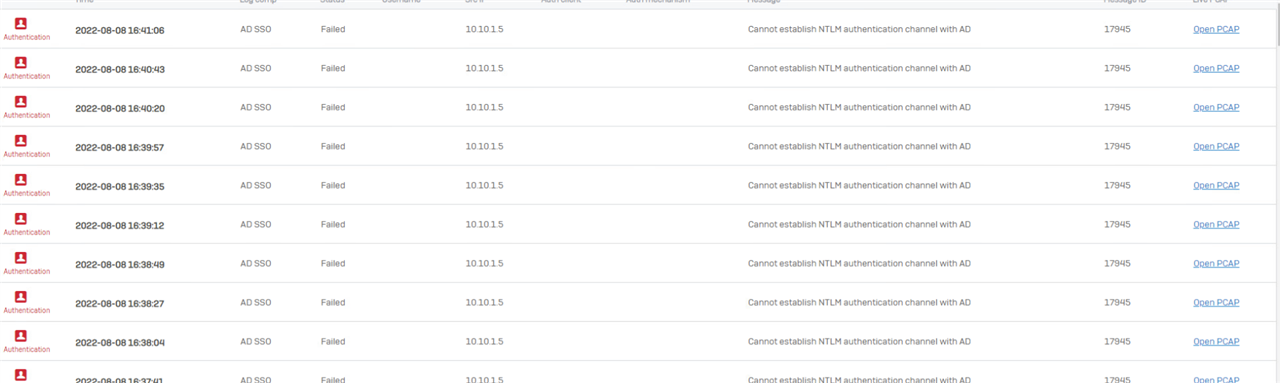1280x383 pixels.
Task: Click the Authentication icon for 16:41:06 entry
Action: coord(20,23)
